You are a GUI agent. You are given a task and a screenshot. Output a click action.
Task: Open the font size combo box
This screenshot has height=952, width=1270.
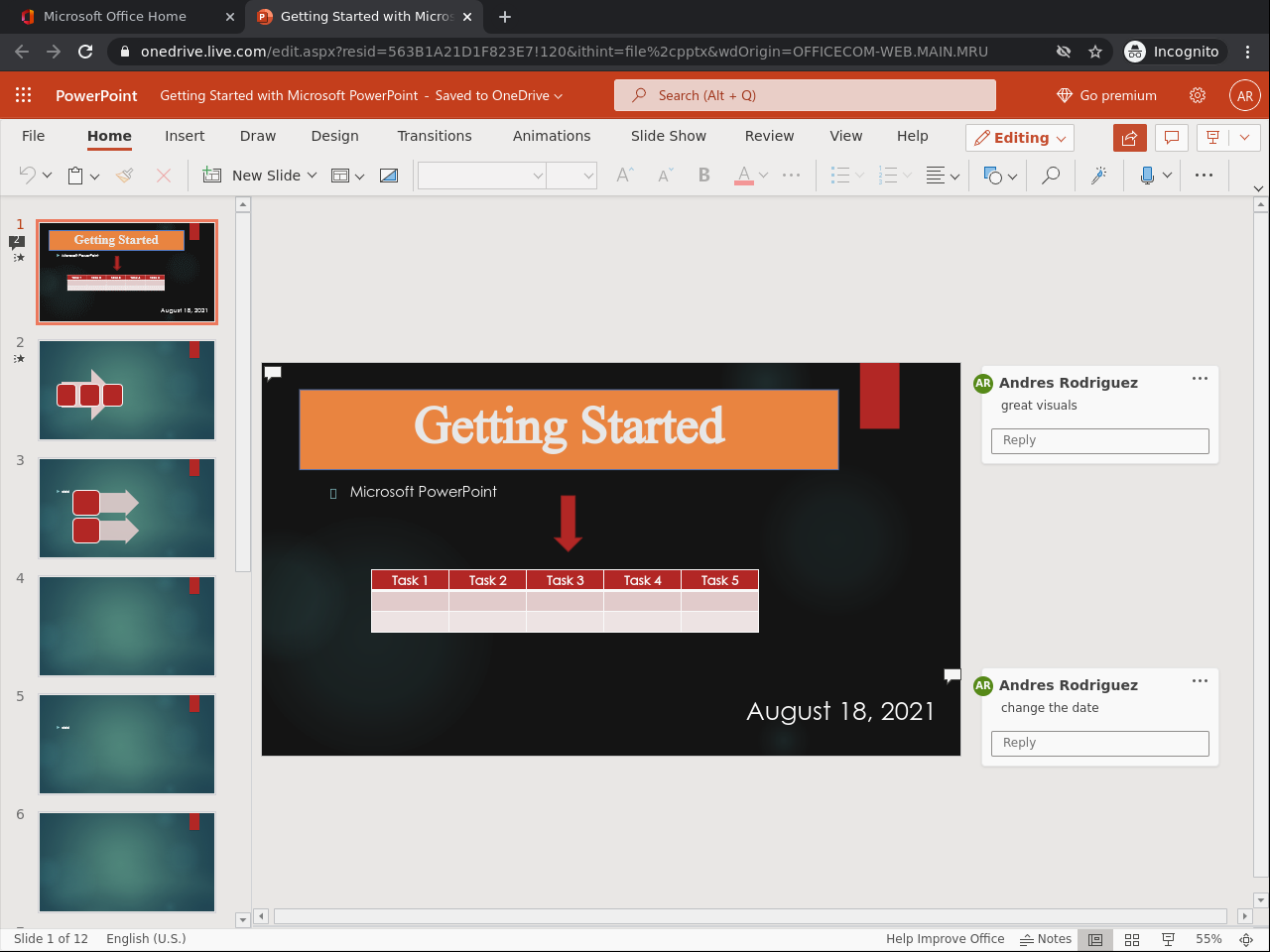click(x=571, y=176)
